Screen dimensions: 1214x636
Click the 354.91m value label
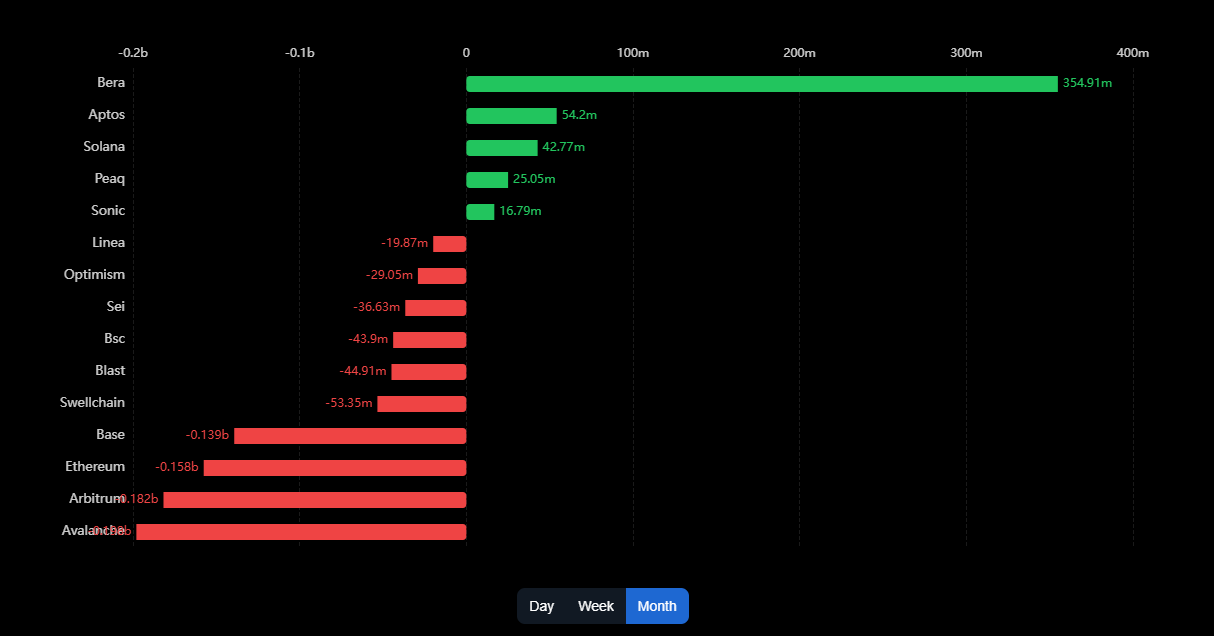[x=1087, y=83]
